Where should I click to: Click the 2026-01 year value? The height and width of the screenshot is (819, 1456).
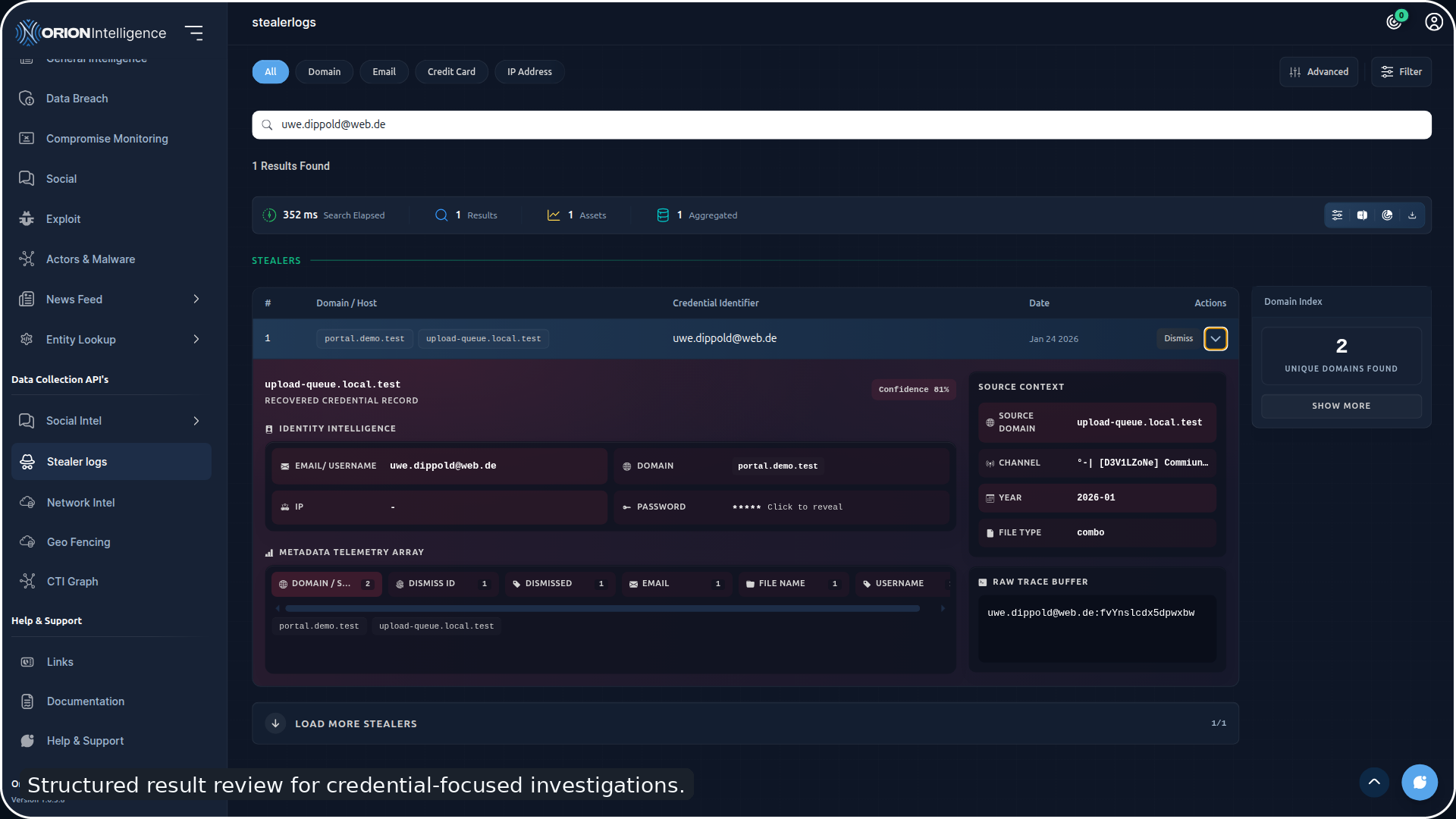click(x=1096, y=498)
